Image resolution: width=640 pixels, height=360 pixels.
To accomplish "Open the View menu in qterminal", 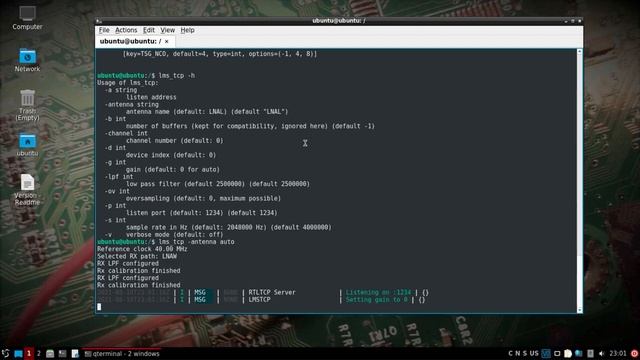I will tap(167, 30).
